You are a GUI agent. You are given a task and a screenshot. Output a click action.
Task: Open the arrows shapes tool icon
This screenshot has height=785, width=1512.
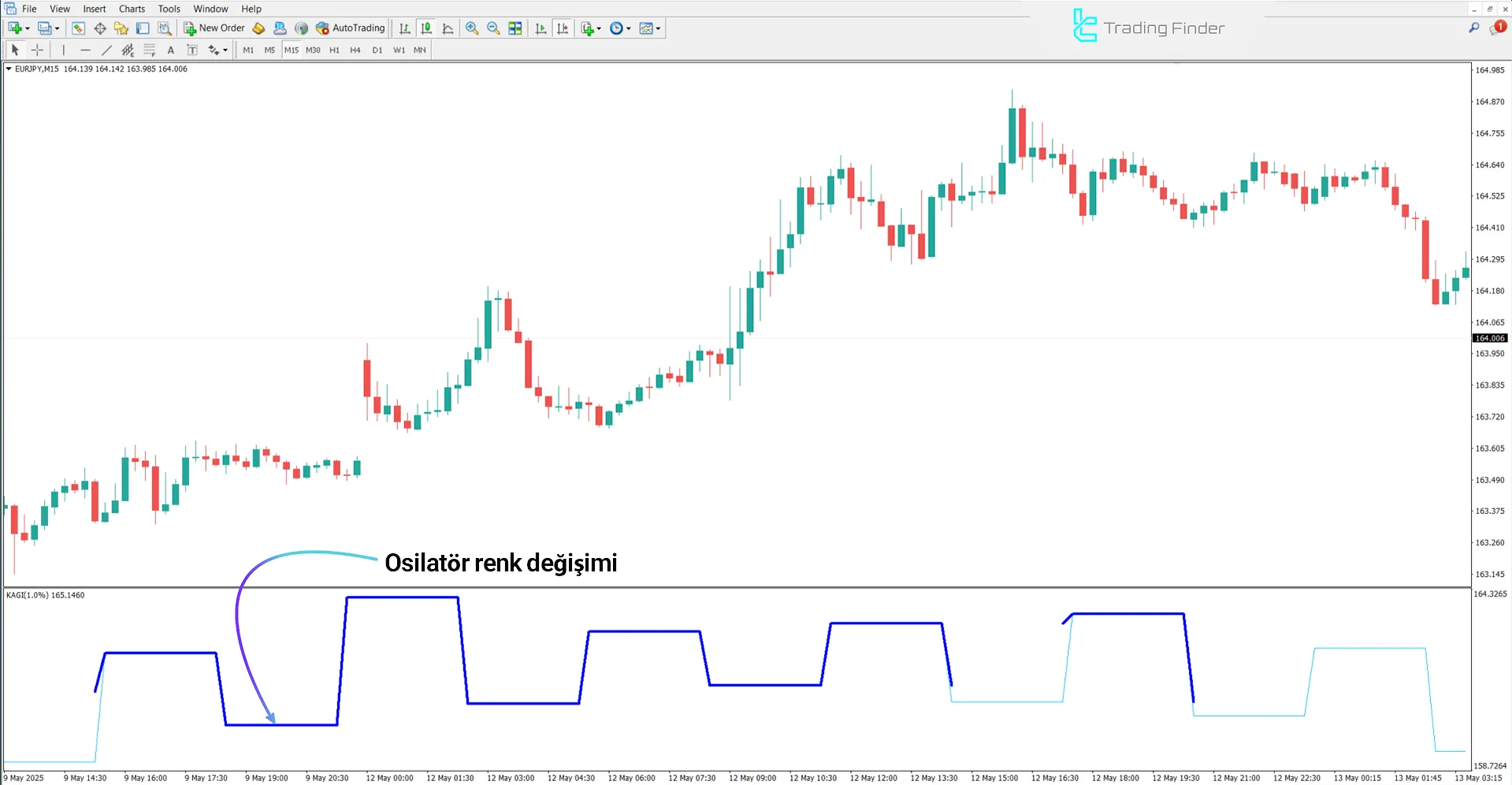214,50
